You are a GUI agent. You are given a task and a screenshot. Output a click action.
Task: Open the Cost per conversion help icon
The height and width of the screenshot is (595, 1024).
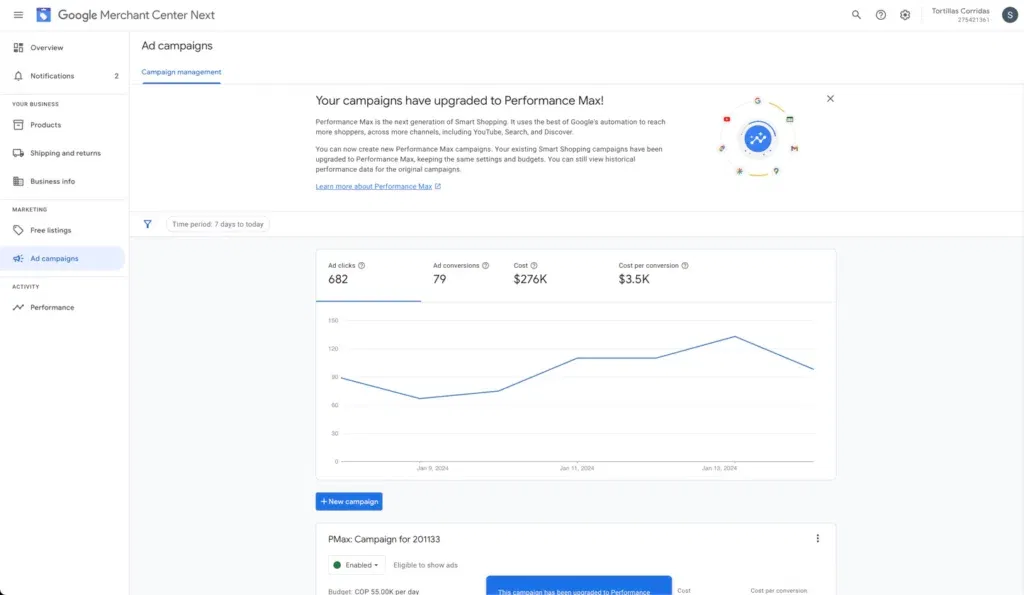coord(685,264)
